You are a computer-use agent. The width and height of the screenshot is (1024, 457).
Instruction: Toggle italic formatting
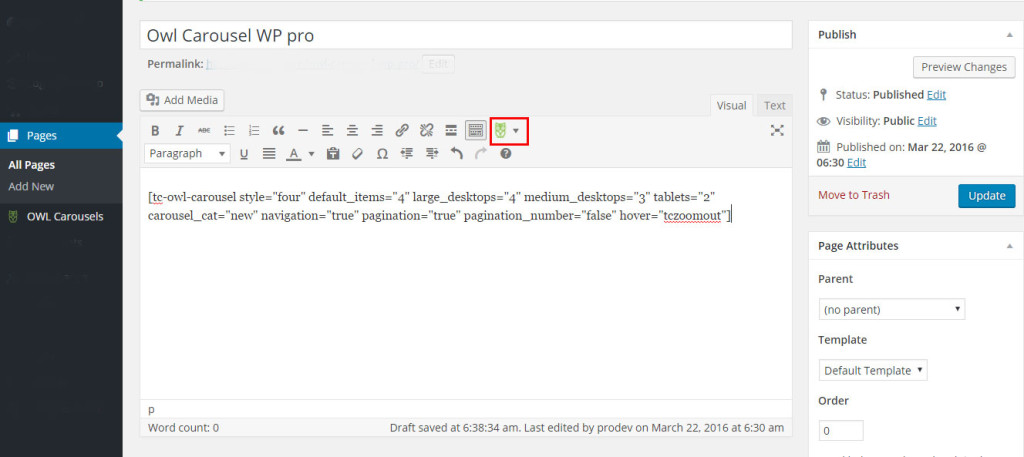pos(180,131)
